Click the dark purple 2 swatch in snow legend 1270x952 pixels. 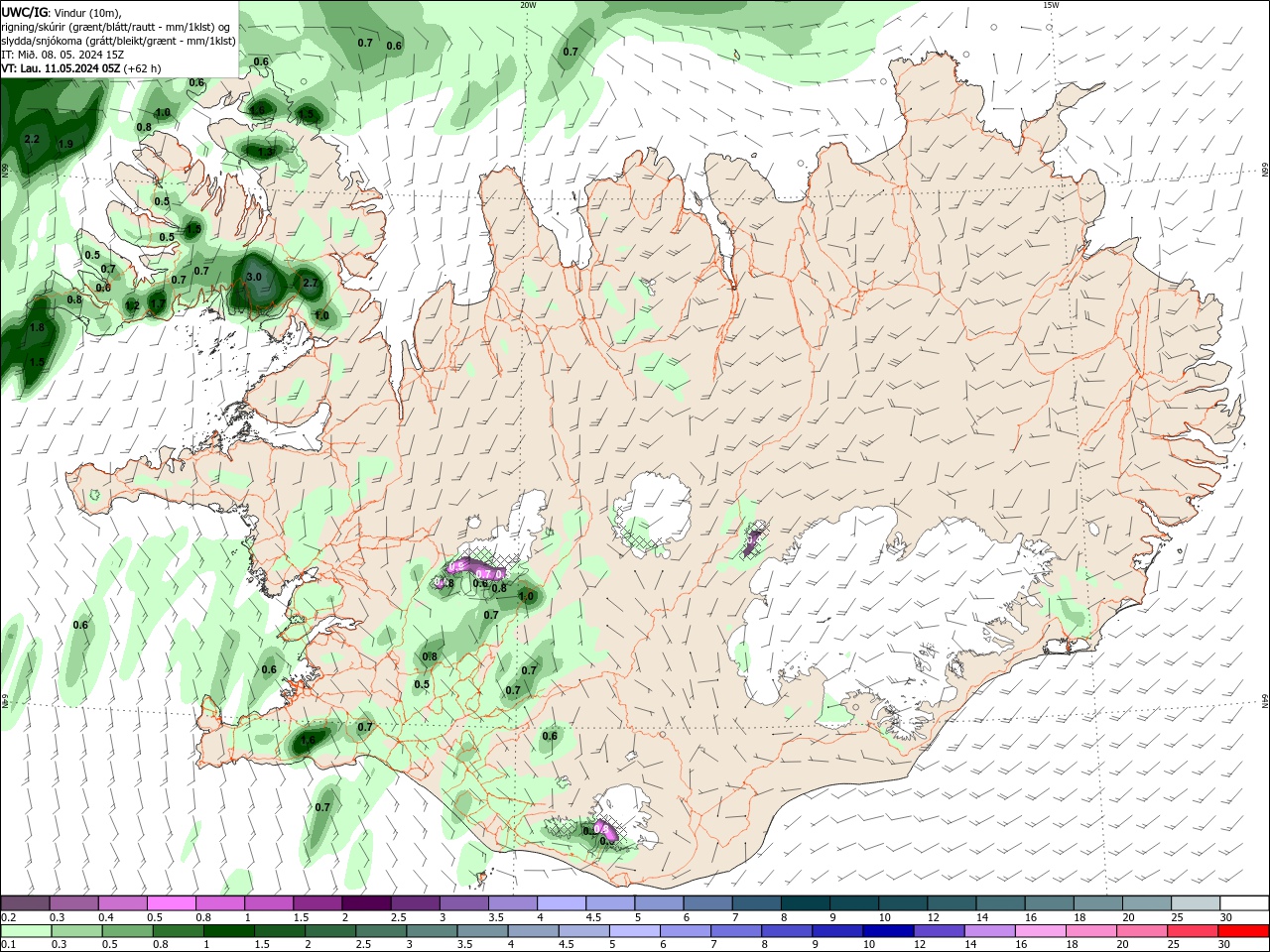click(366, 903)
